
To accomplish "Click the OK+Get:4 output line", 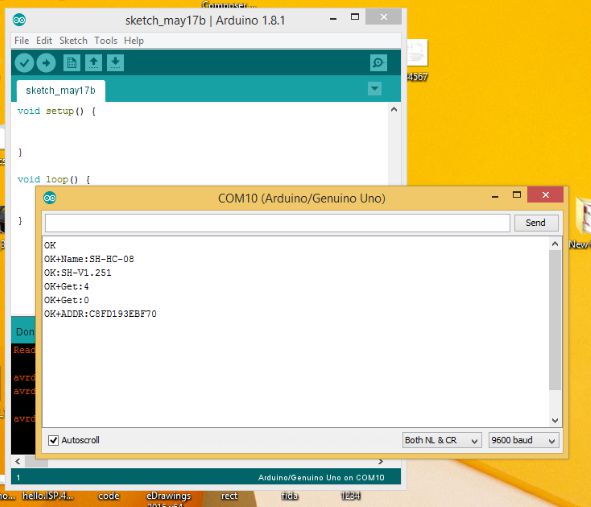I will click(66, 286).
